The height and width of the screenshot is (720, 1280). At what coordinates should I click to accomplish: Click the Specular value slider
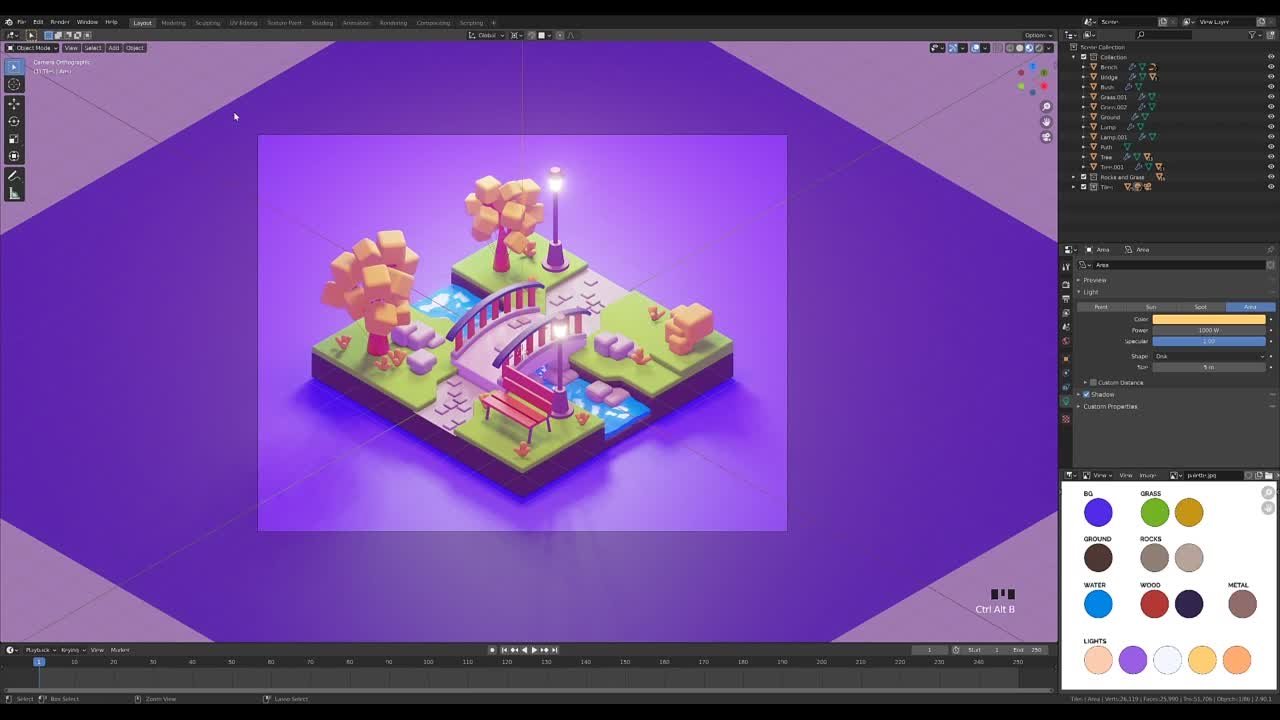tap(1209, 341)
